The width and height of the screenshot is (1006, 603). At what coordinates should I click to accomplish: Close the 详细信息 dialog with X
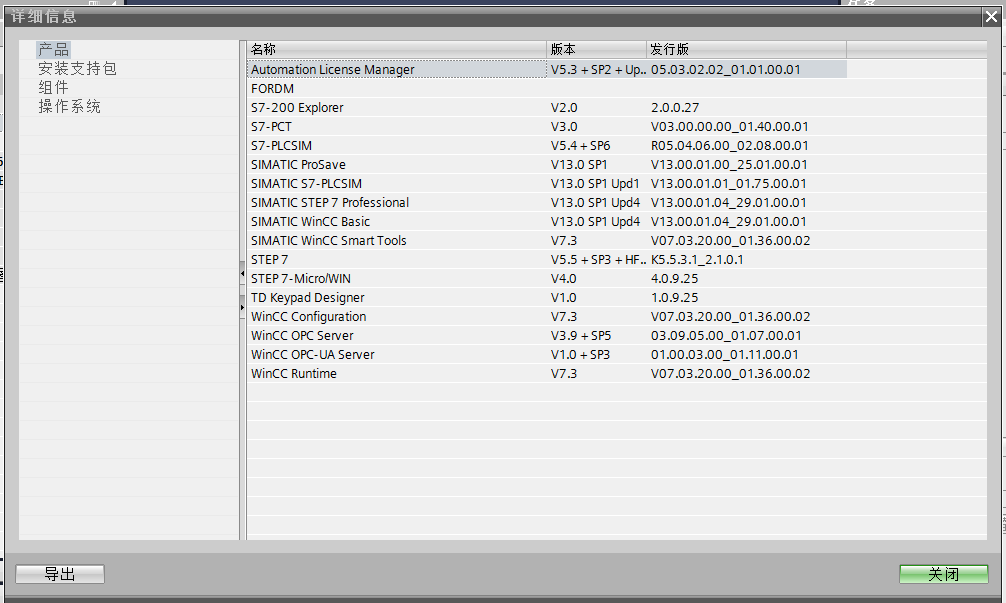coord(991,17)
